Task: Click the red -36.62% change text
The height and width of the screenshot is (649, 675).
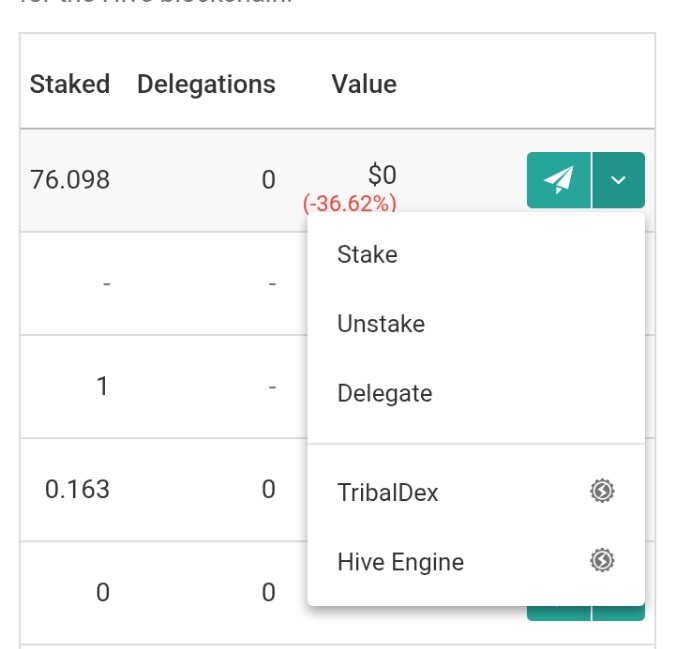Action: click(x=350, y=203)
